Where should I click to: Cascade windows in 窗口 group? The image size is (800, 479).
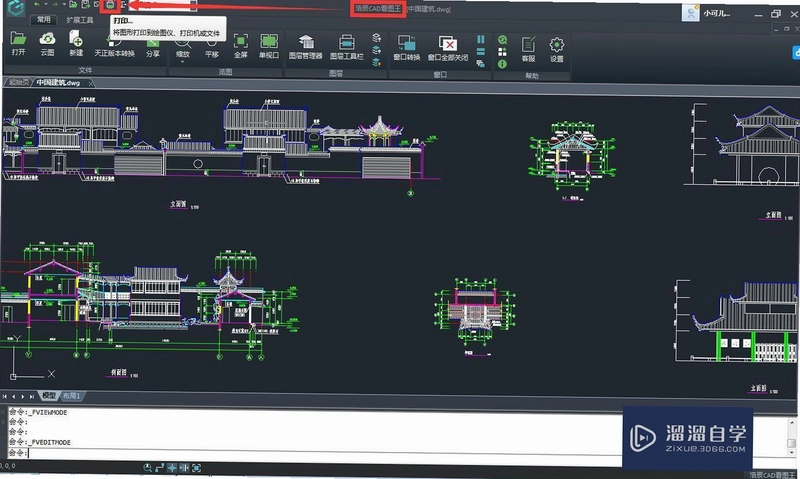481,64
